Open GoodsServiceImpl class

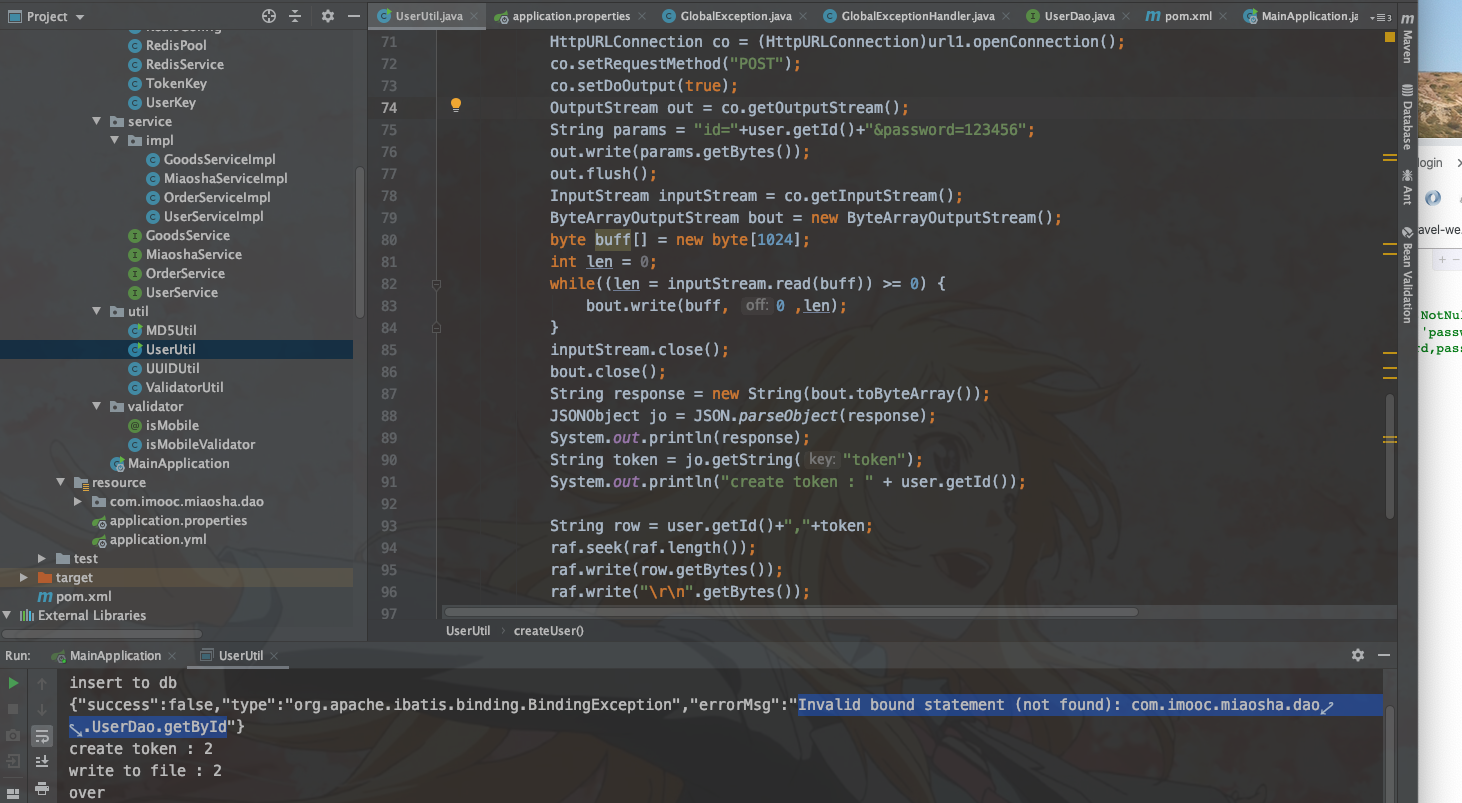[219, 159]
